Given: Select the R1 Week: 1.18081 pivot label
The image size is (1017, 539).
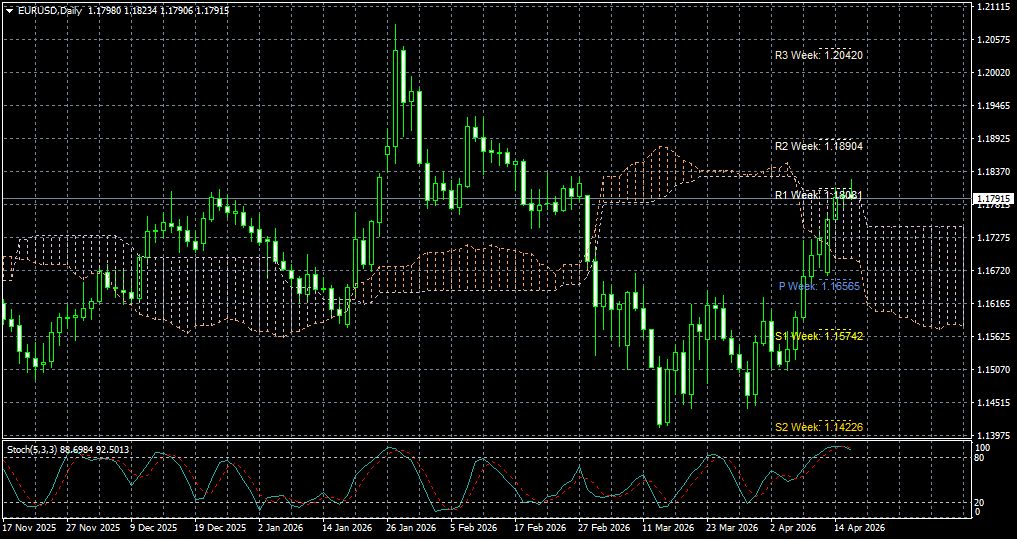Looking at the screenshot, I should point(819,195).
